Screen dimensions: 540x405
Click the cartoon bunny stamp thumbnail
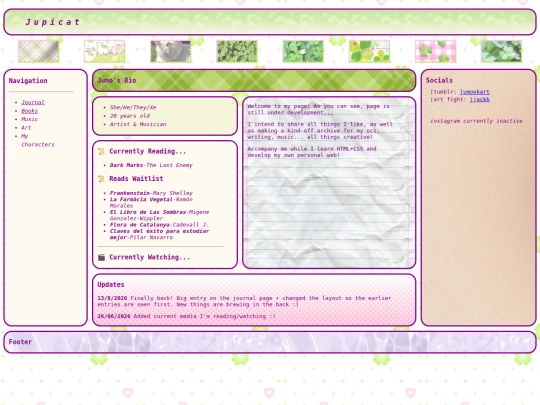[104, 51]
